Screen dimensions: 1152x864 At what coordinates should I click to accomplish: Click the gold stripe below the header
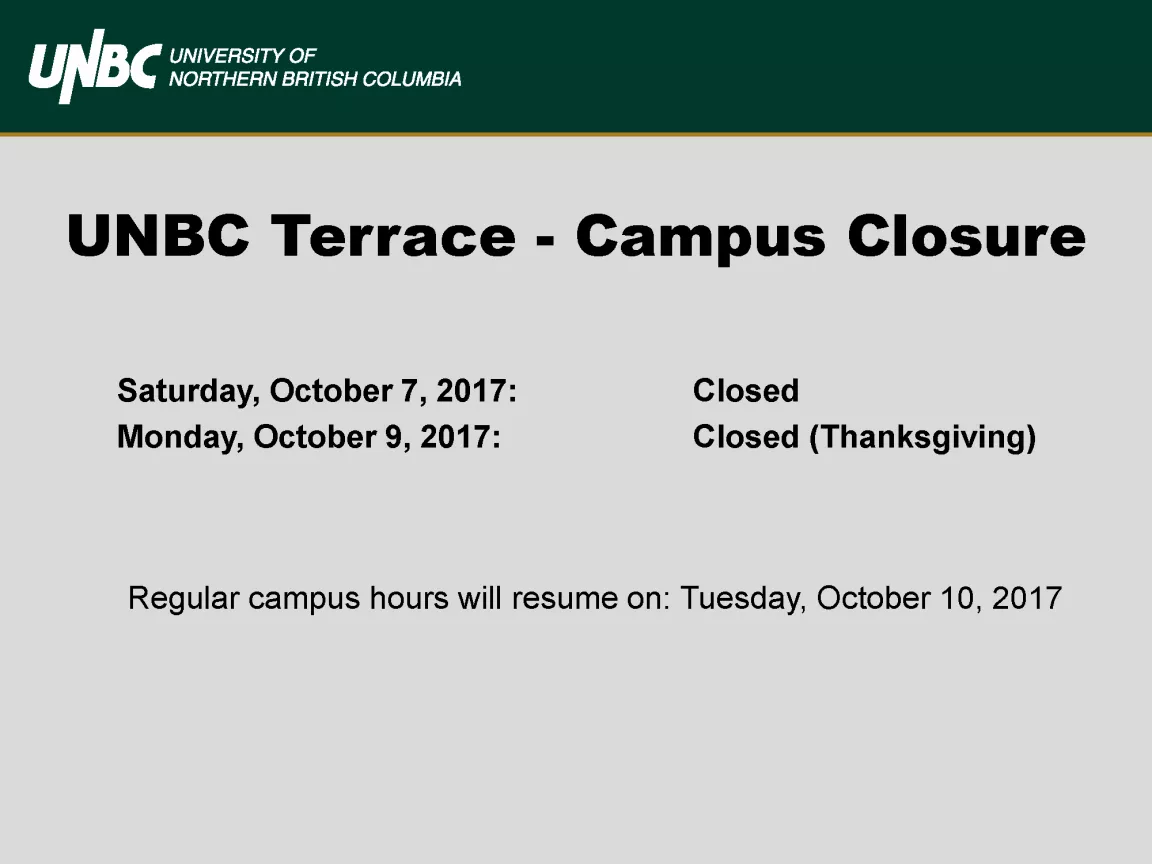coord(576,134)
